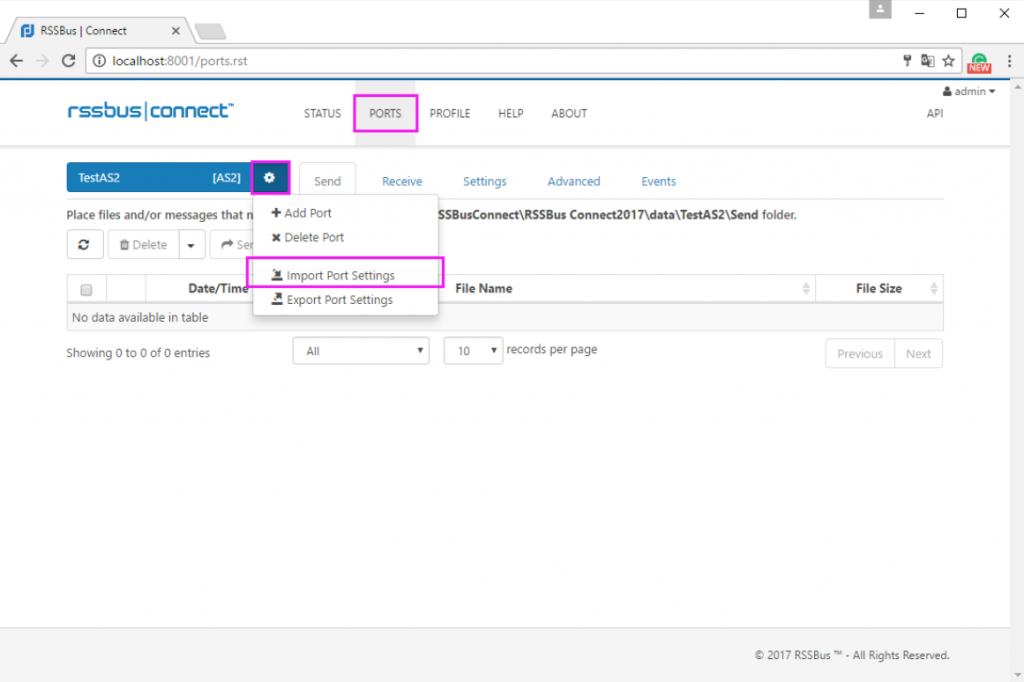Bookmark this page with the star icon
Image resolution: width=1024 pixels, height=682 pixels.
pyautogui.click(x=948, y=61)
